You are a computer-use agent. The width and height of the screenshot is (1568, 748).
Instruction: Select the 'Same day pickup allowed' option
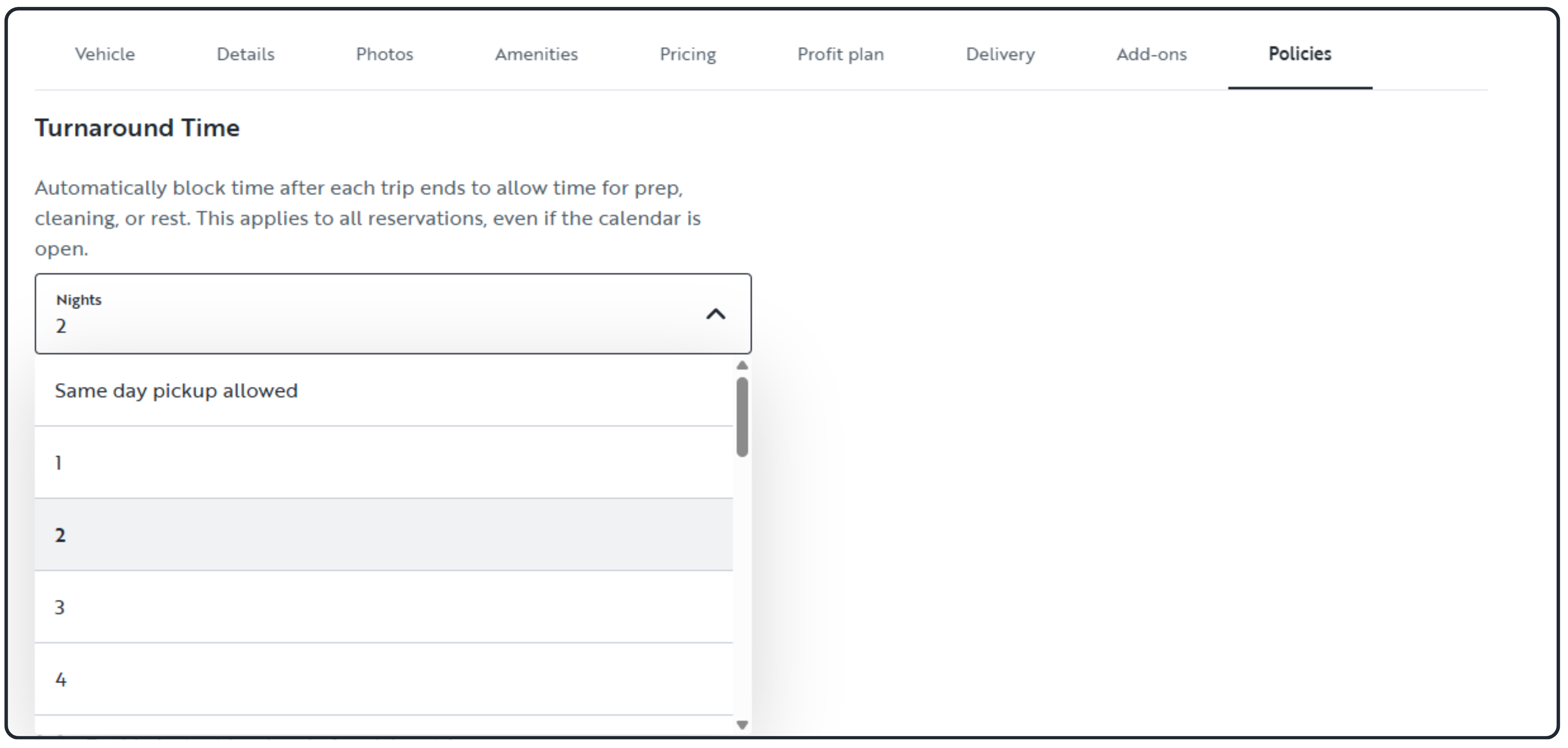[383, 390]
